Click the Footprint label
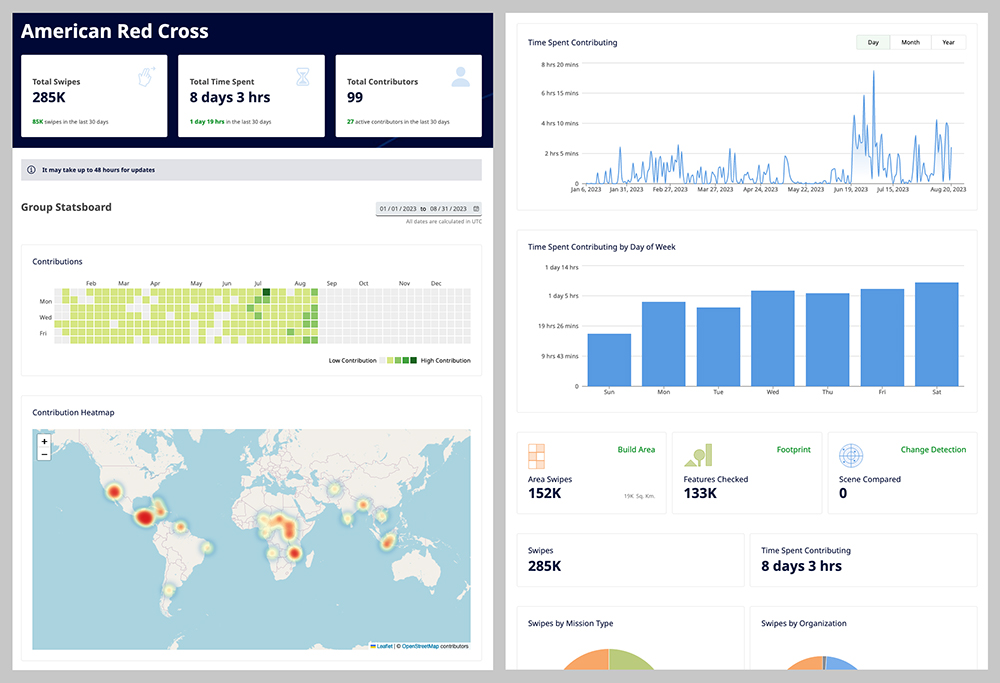Viewport: 1000px width, 683px height. 793,450
